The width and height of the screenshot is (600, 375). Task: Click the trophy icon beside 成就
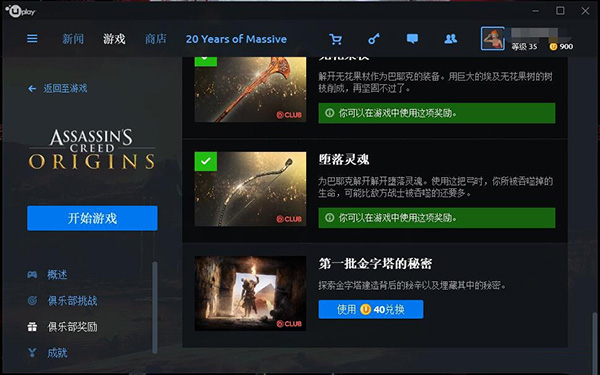pyautogui.click(x=32, y=353)
